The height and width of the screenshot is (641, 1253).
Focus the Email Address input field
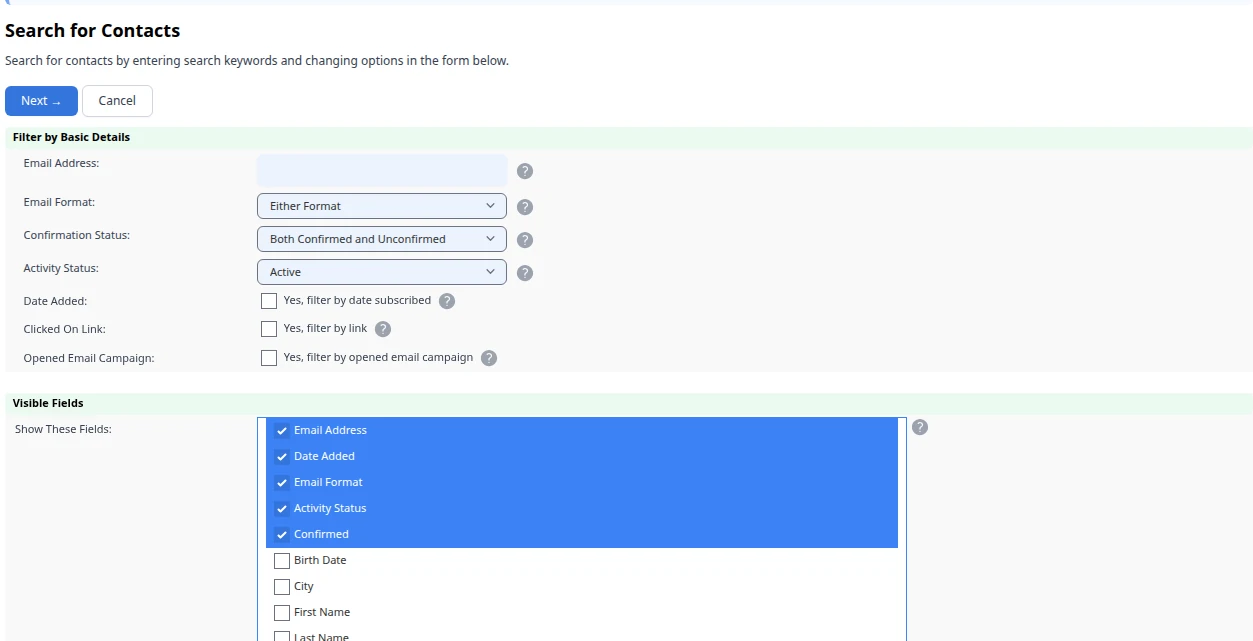coord(382,170)
